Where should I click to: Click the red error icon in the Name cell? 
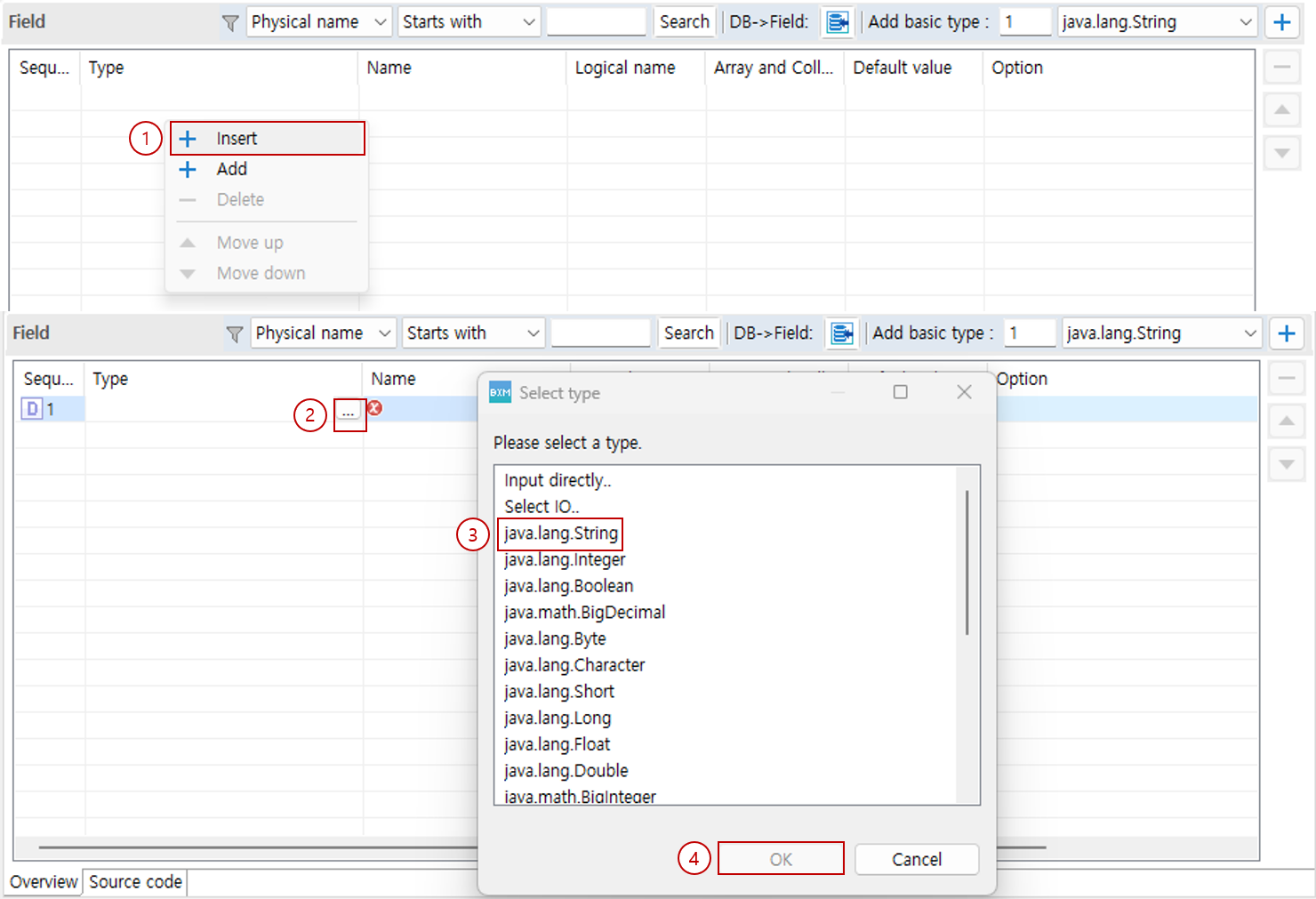click(375, 408)
